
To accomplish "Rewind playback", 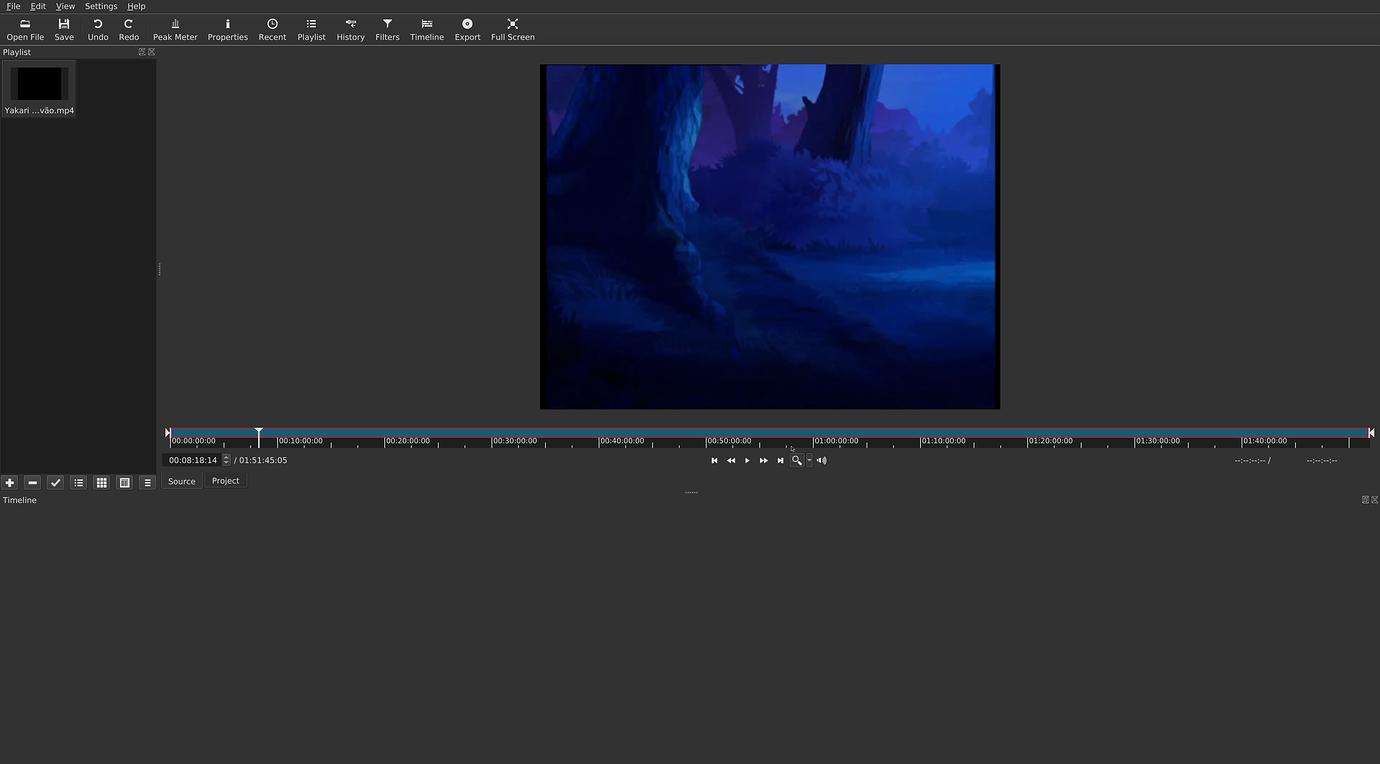I will (731, 460).
